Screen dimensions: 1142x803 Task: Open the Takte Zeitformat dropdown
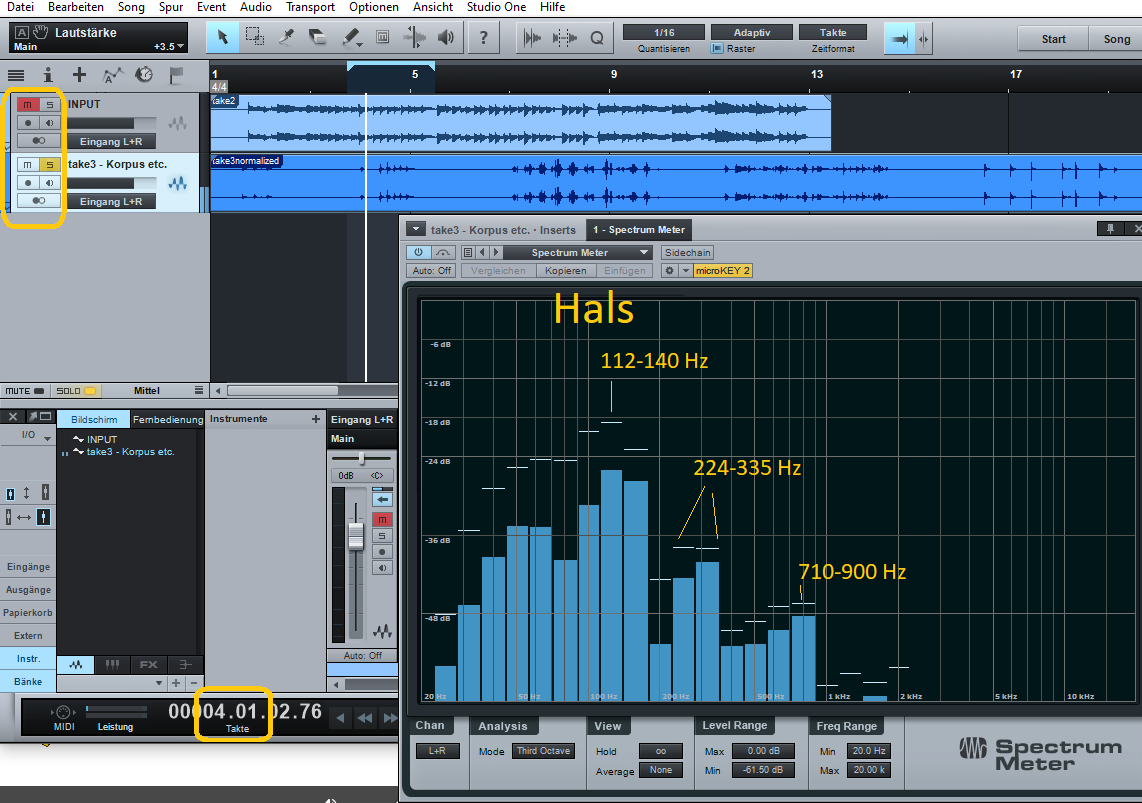pos(833,33)
